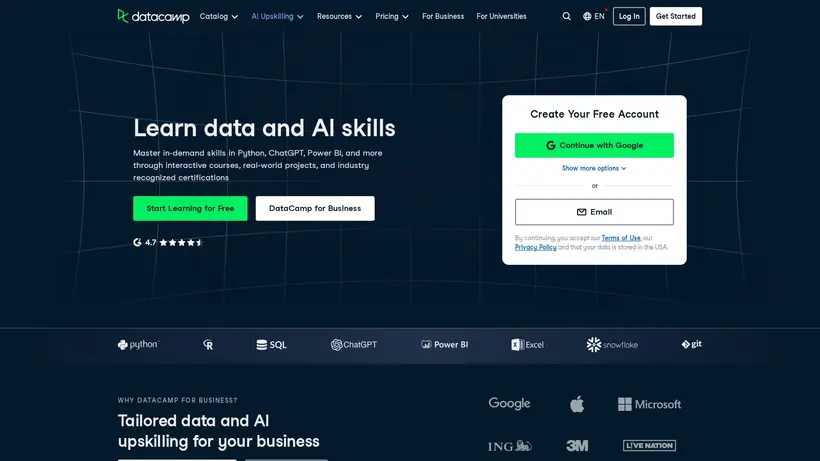The height and width of the screenshot is (461, 820).
Task: Click DataCamp for Business button
Action: [315, 209]
